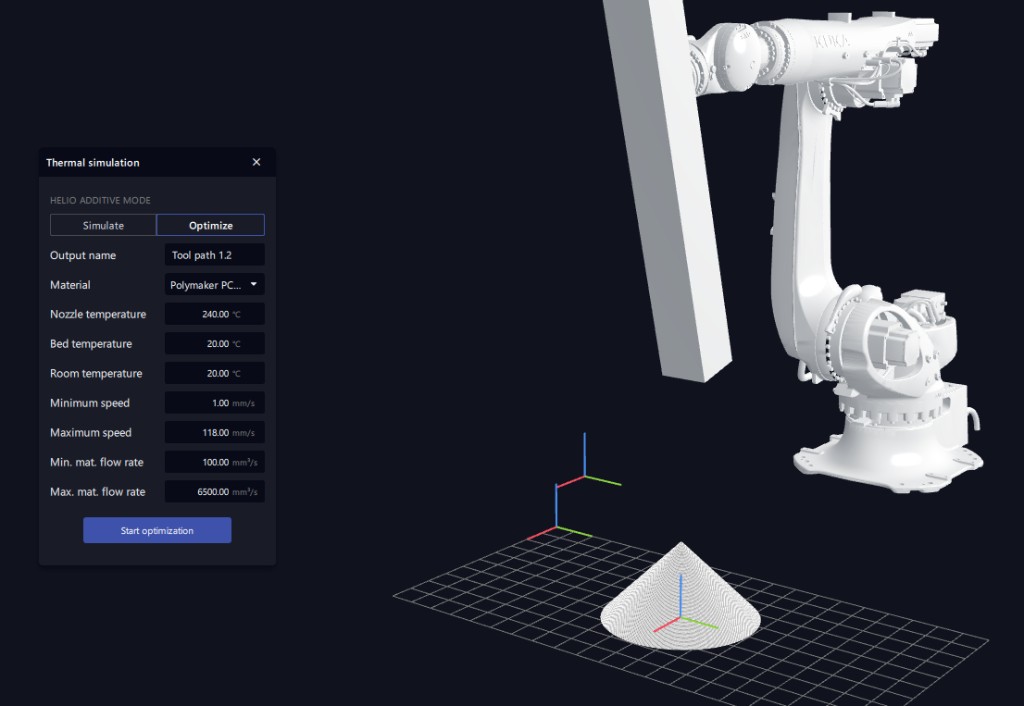The image size is (1024, 706).
Task: Change the Bed temperature value
Action: pos(213,343)
